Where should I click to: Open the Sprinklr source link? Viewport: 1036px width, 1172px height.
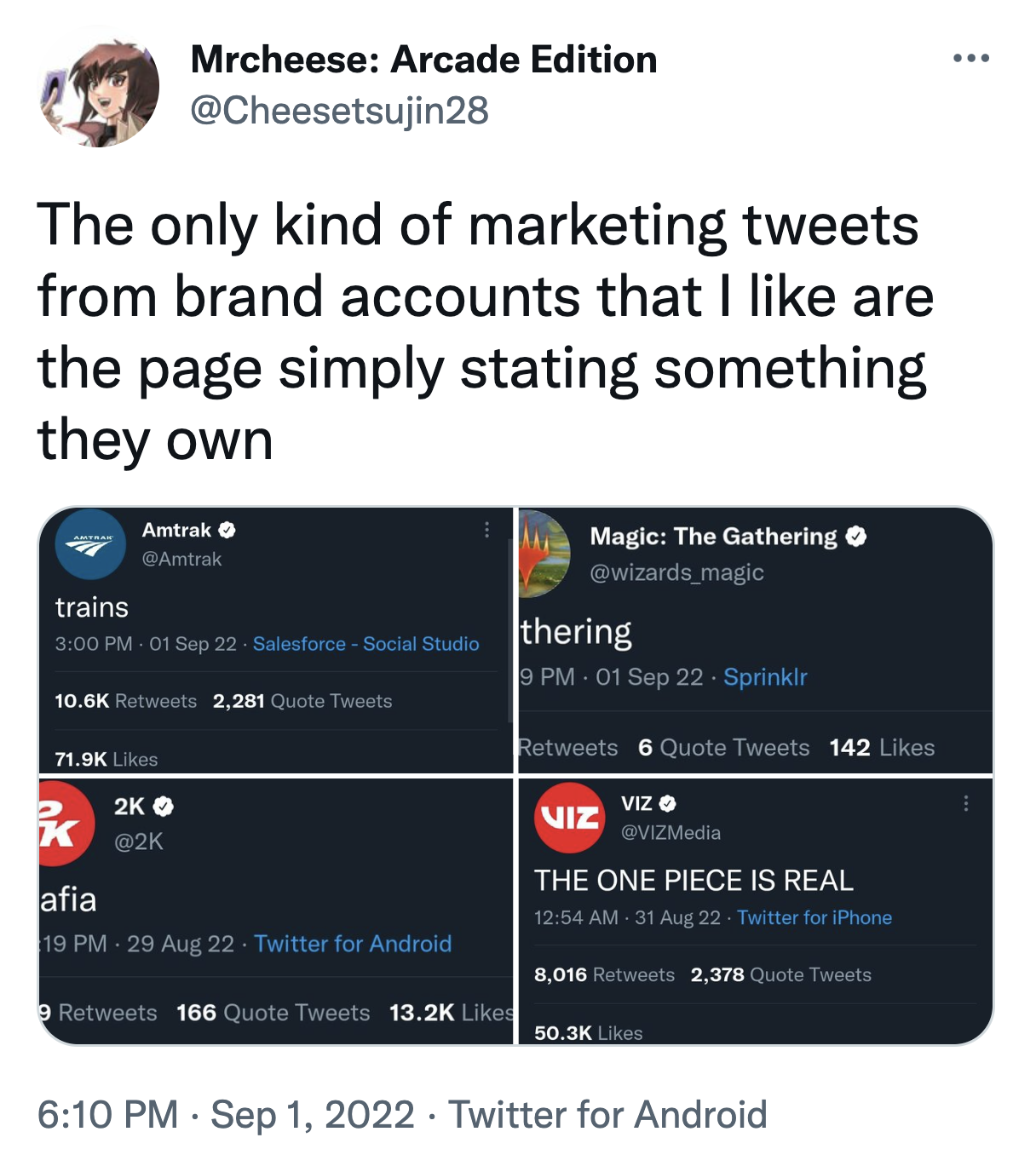[764, 677]
